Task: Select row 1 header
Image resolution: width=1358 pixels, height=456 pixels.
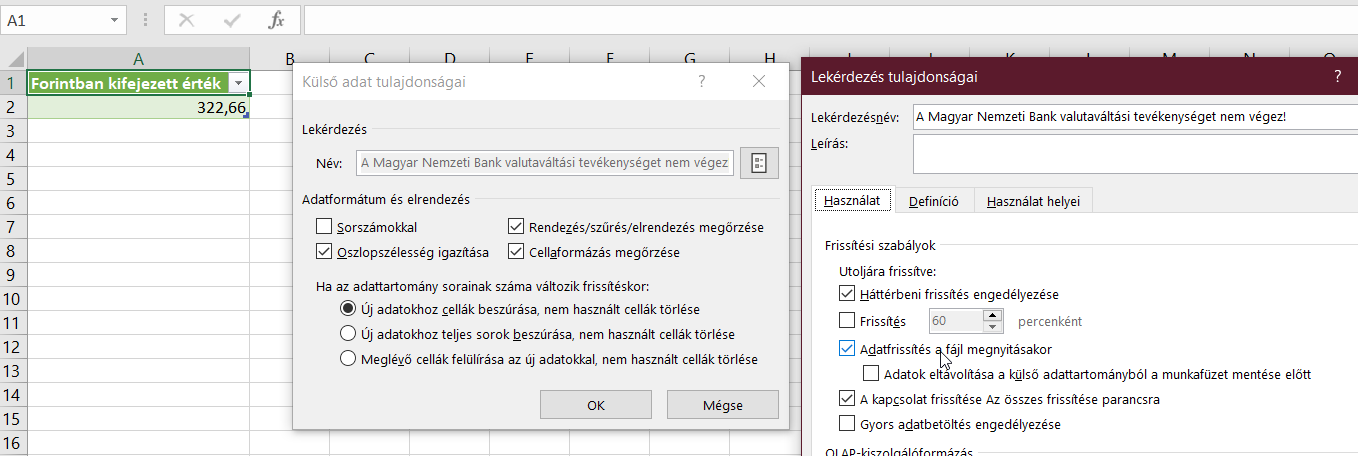Action: tap(13, 83)
